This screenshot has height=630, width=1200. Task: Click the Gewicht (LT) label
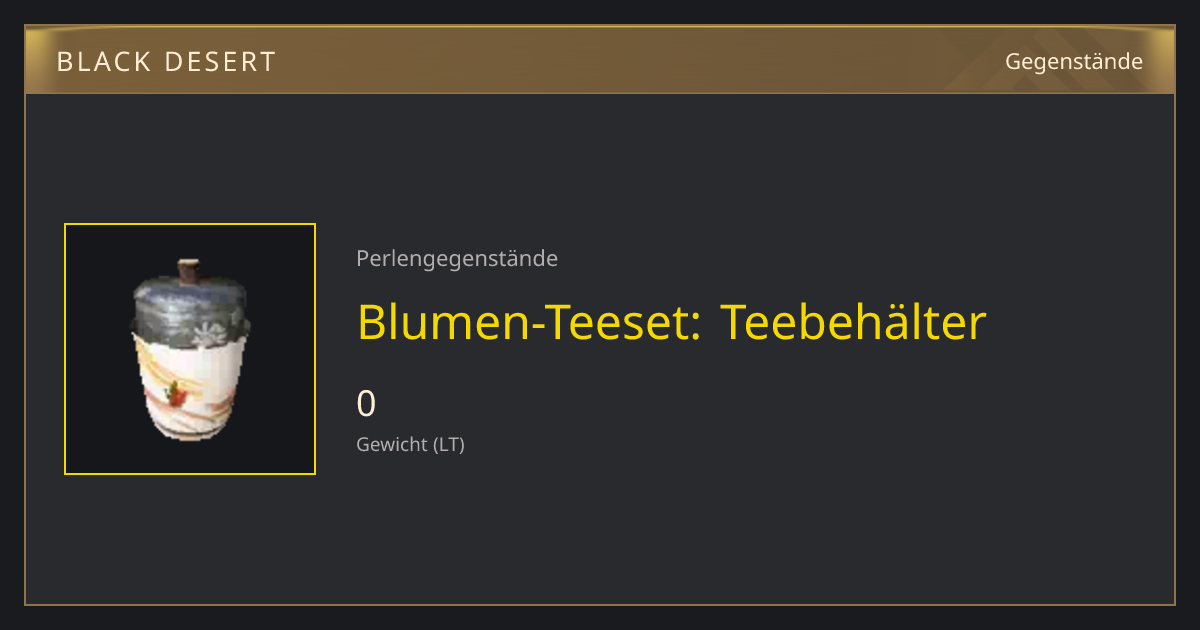pyautogui.click(x=410, y=444)
